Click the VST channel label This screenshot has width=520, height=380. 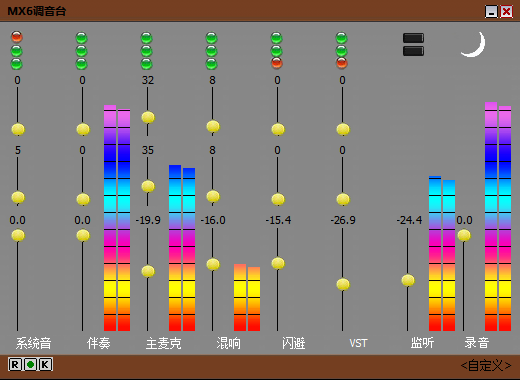click(358, 343)
